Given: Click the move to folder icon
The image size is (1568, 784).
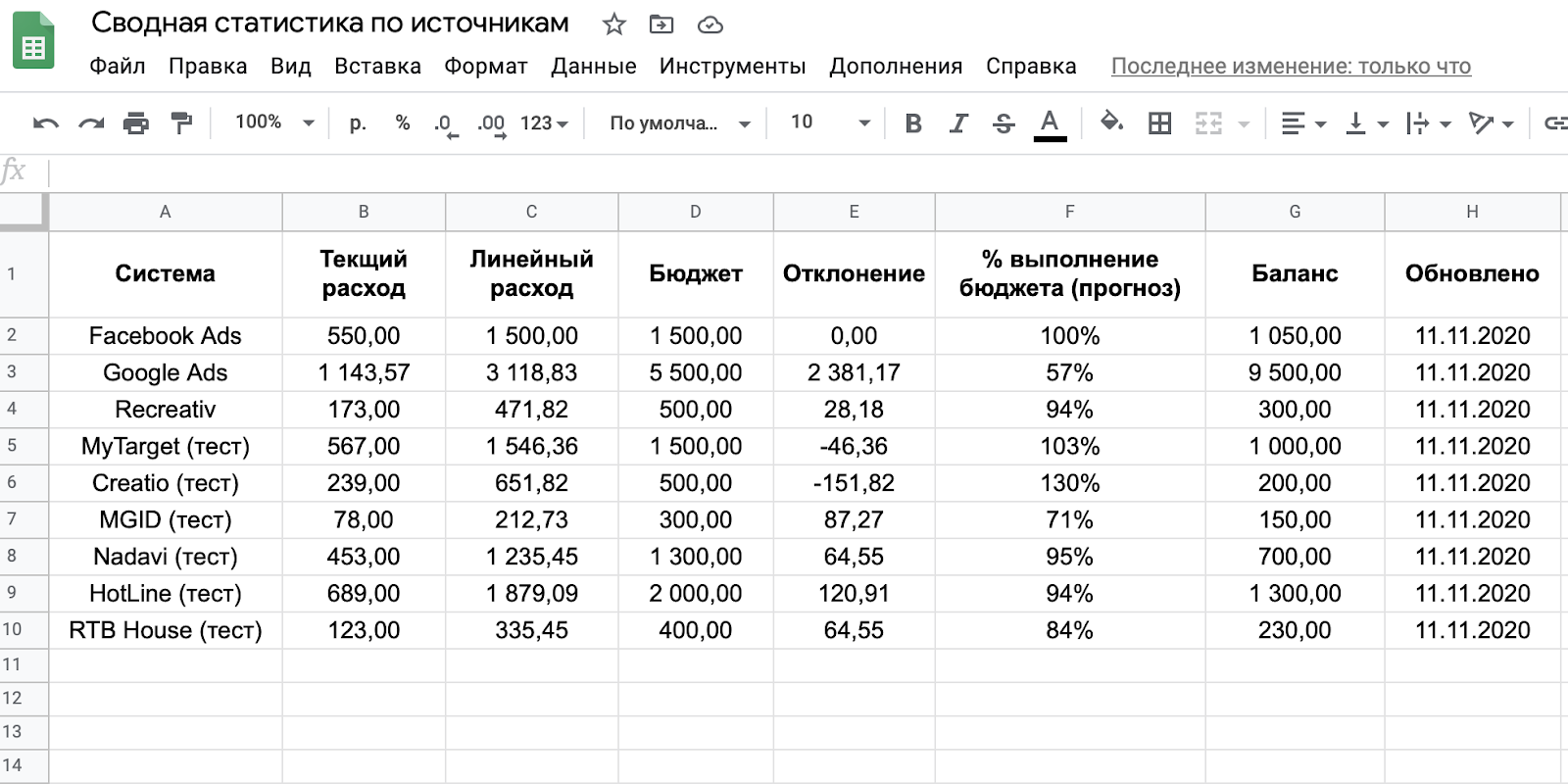Looking at the screenshot, I should pos(661,24).
